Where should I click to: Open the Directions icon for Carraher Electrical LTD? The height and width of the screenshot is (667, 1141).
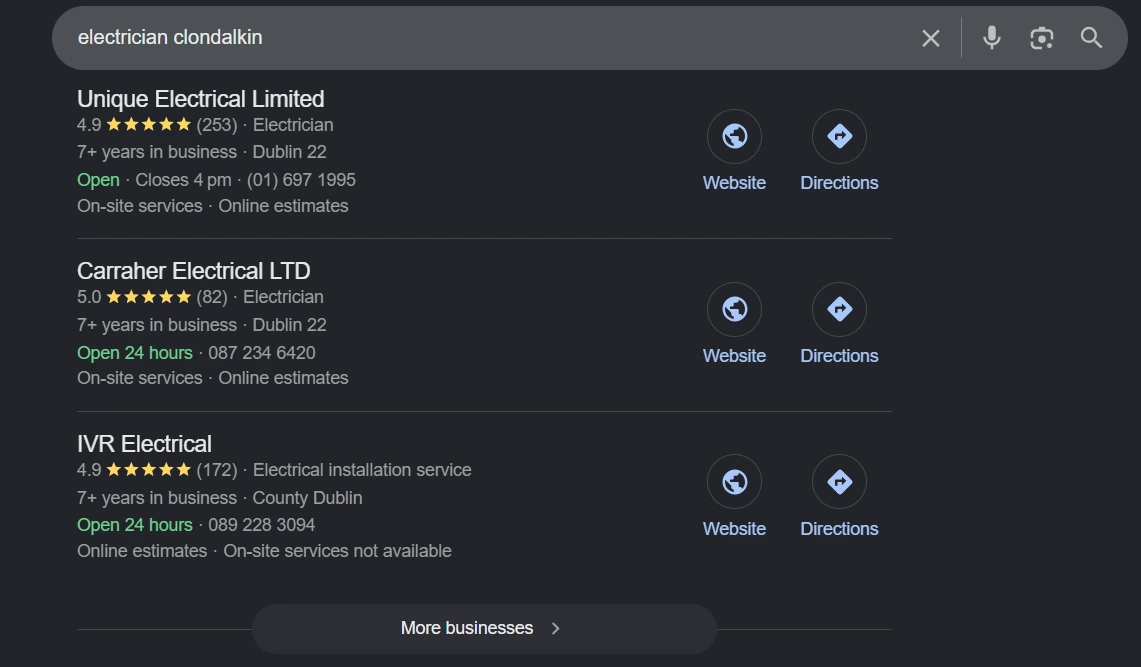(839, 309)
